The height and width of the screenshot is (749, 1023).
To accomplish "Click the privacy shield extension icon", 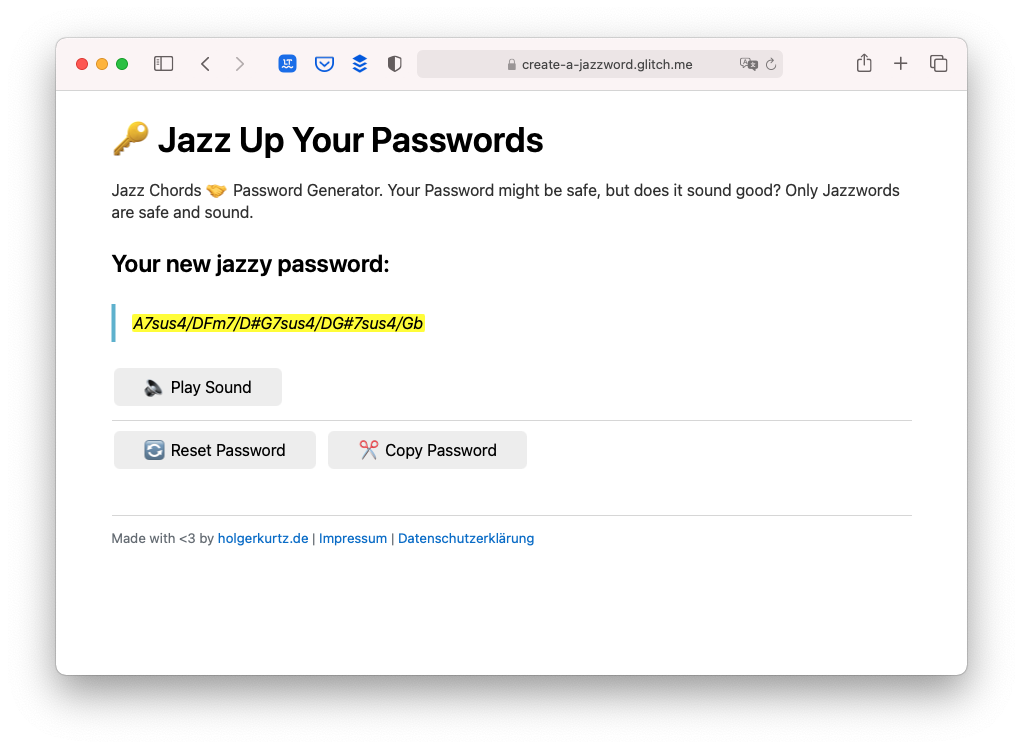I will click(394, 63).
